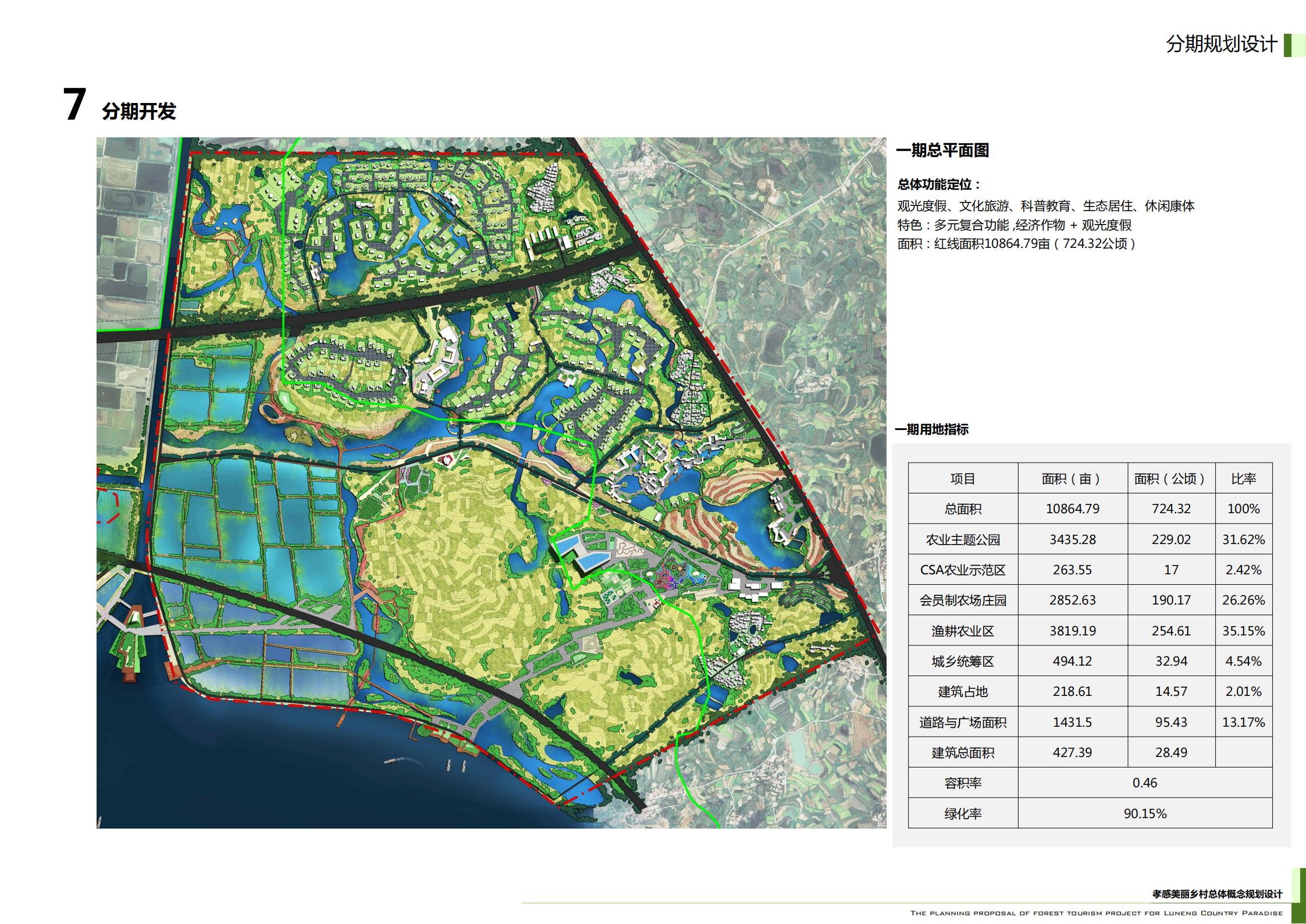This screenshot has height=924, width=1306.
Task: Click the red-line area text 面积：红线面积10864.79亩
Action: pos(1016,244)
